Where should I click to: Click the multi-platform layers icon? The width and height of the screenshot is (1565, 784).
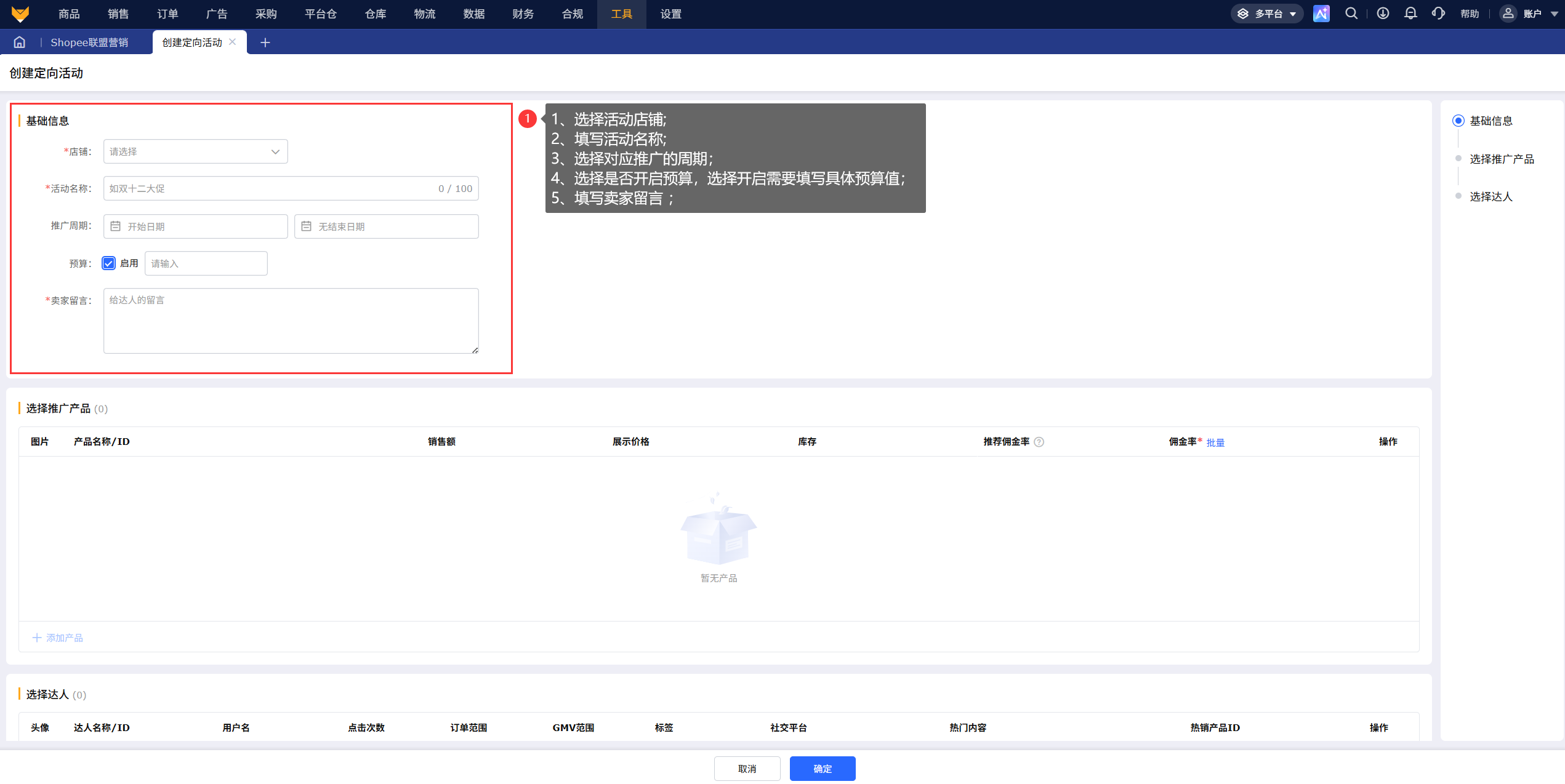(1243, 14)
